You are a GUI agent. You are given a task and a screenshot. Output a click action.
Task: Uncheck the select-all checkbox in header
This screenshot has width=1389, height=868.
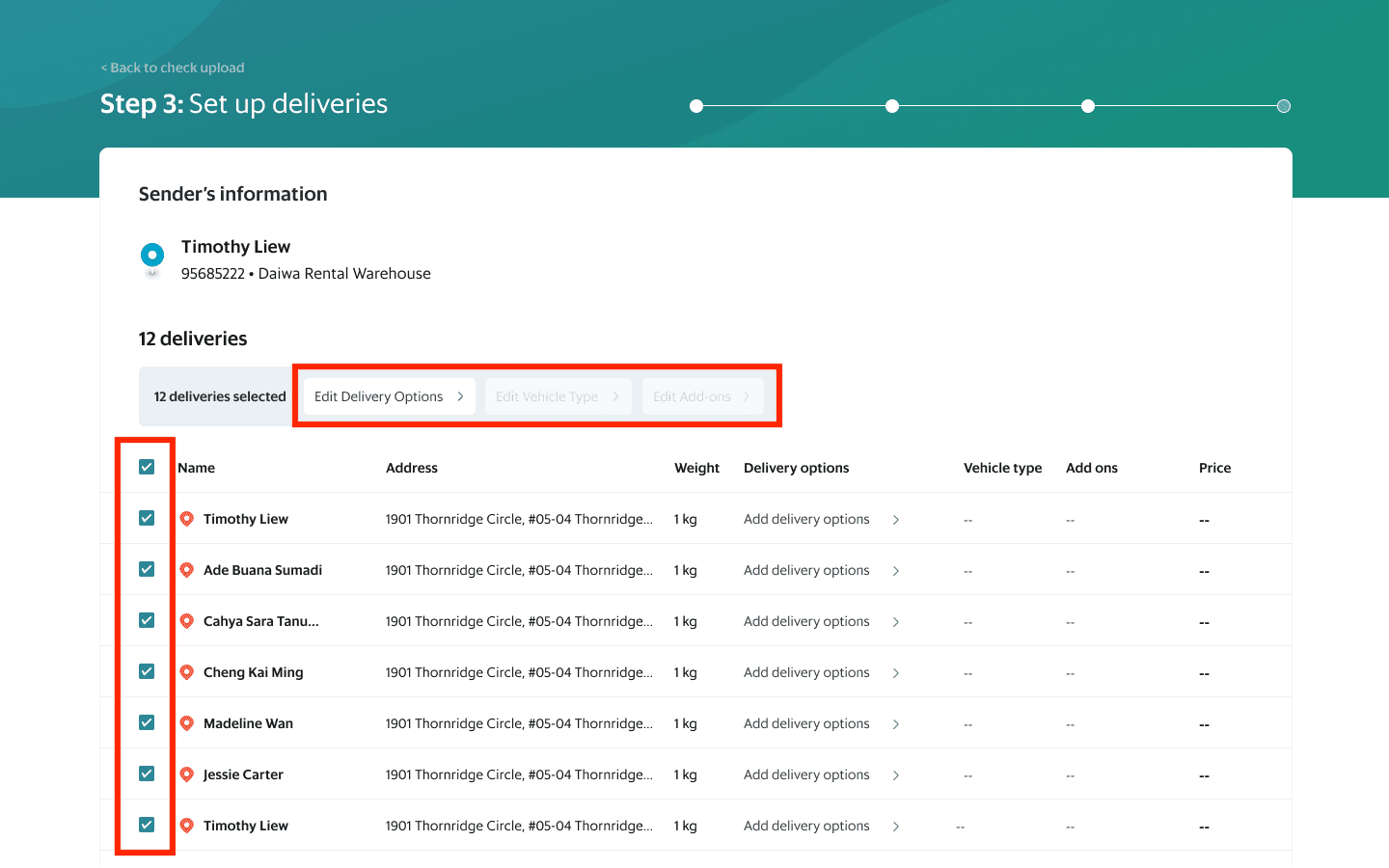tap(147, 468)
